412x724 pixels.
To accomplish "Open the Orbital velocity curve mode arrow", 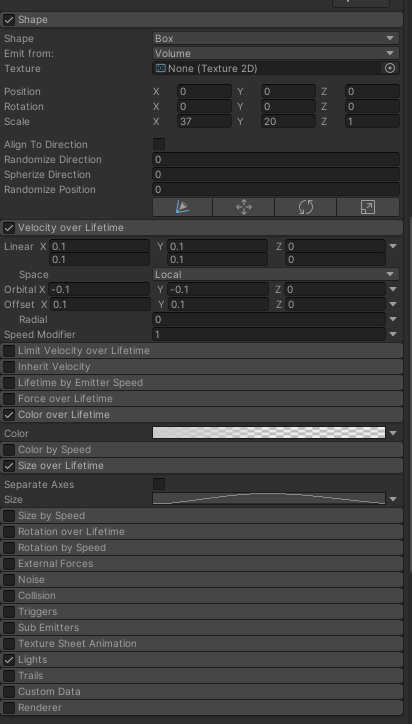I will pyautogui.click(x=393, y=290).
